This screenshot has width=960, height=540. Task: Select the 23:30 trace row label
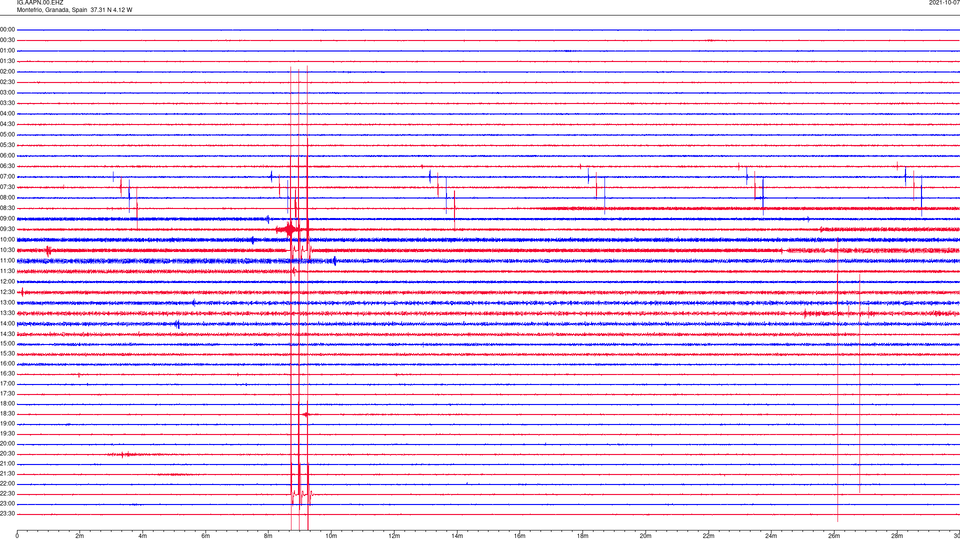[7, 514]
